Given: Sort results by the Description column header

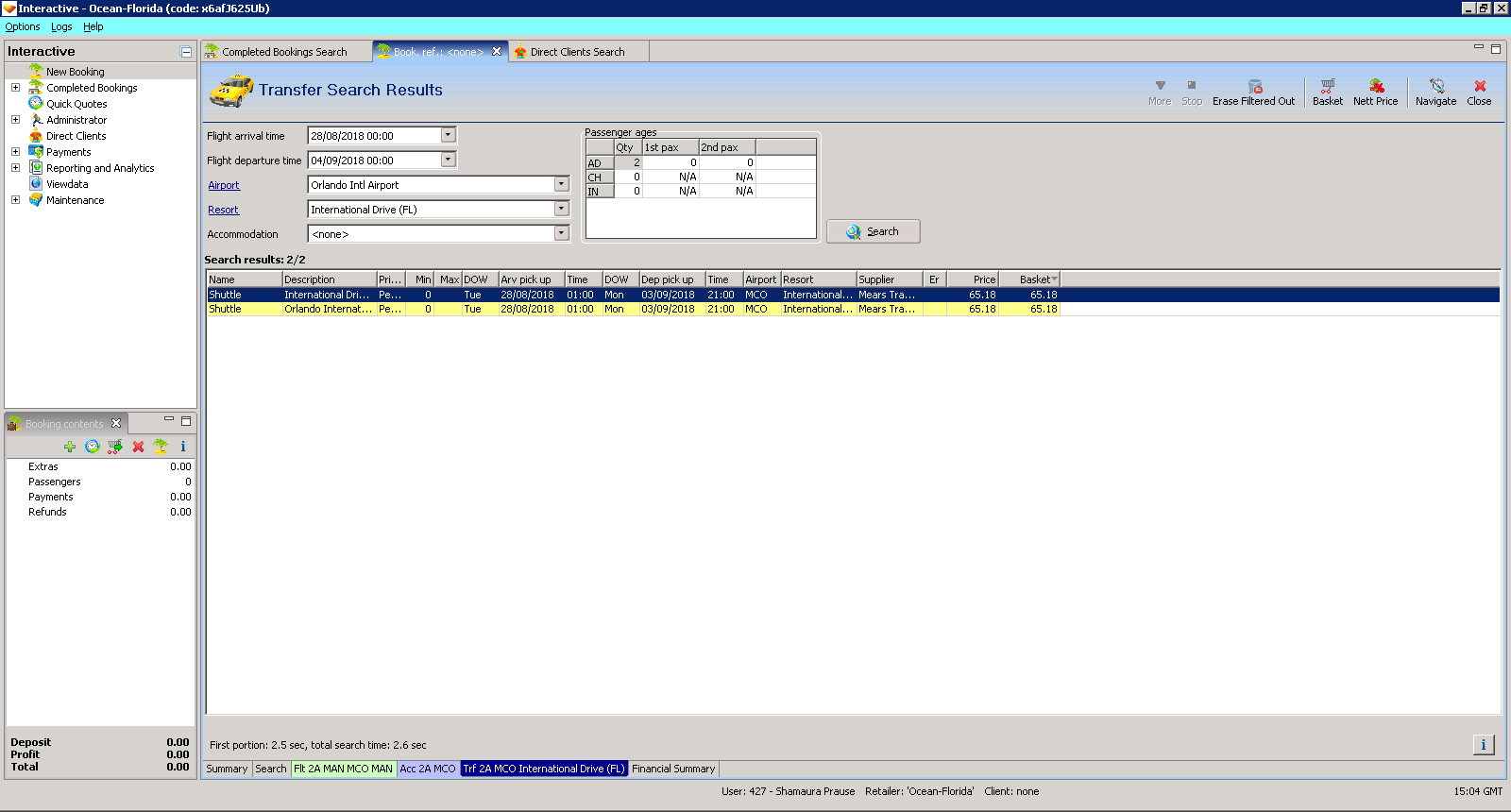Looking at the screenshot, I should (330, 279).
